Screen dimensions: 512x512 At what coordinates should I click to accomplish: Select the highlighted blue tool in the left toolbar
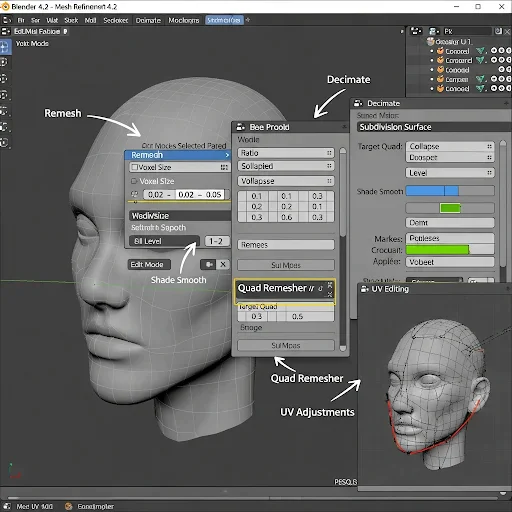coord(5,47)
